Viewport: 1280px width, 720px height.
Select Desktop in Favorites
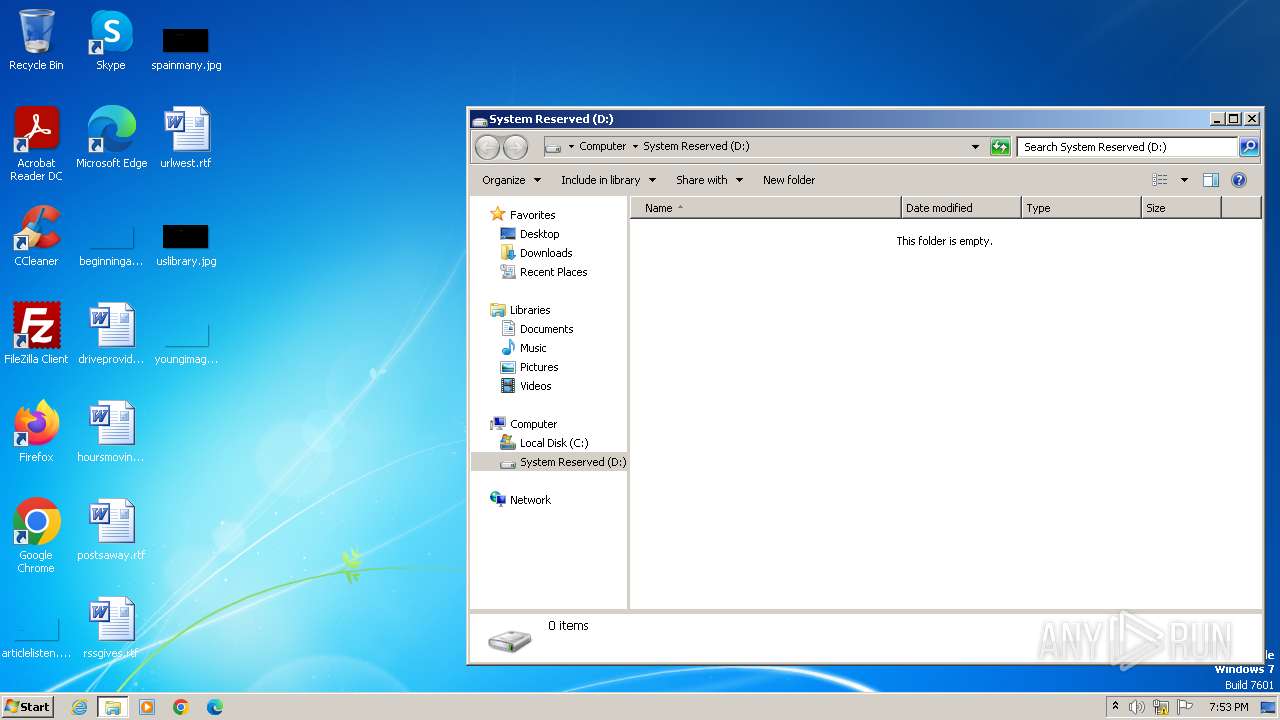[x=539, y=234]
